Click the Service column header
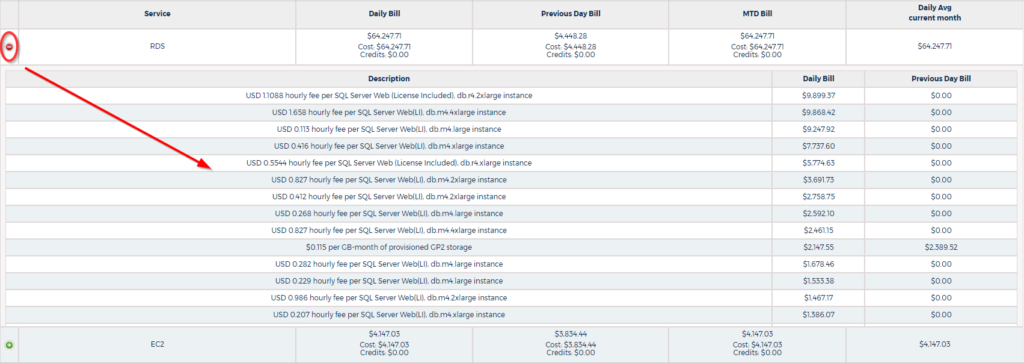 point(157,14)
